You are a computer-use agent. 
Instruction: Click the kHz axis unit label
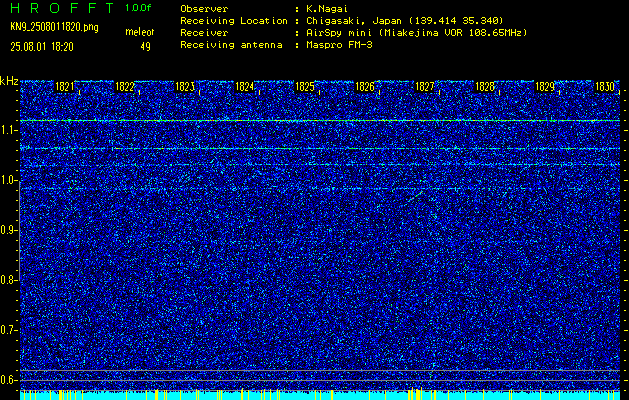(9, 81)
